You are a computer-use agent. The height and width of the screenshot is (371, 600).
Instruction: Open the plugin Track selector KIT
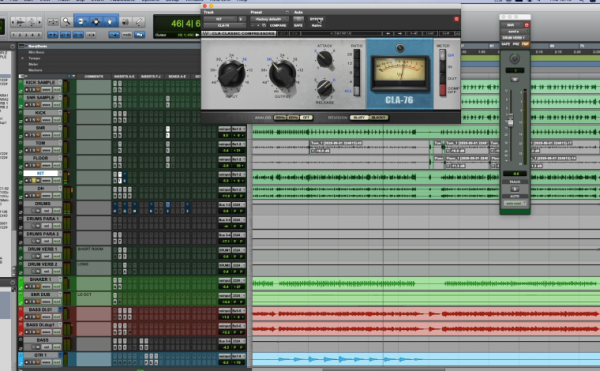point(220,19)
